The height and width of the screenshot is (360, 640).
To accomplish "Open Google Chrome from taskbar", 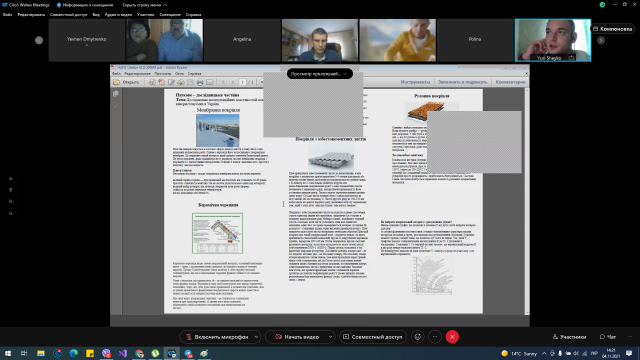I will 139,353.
